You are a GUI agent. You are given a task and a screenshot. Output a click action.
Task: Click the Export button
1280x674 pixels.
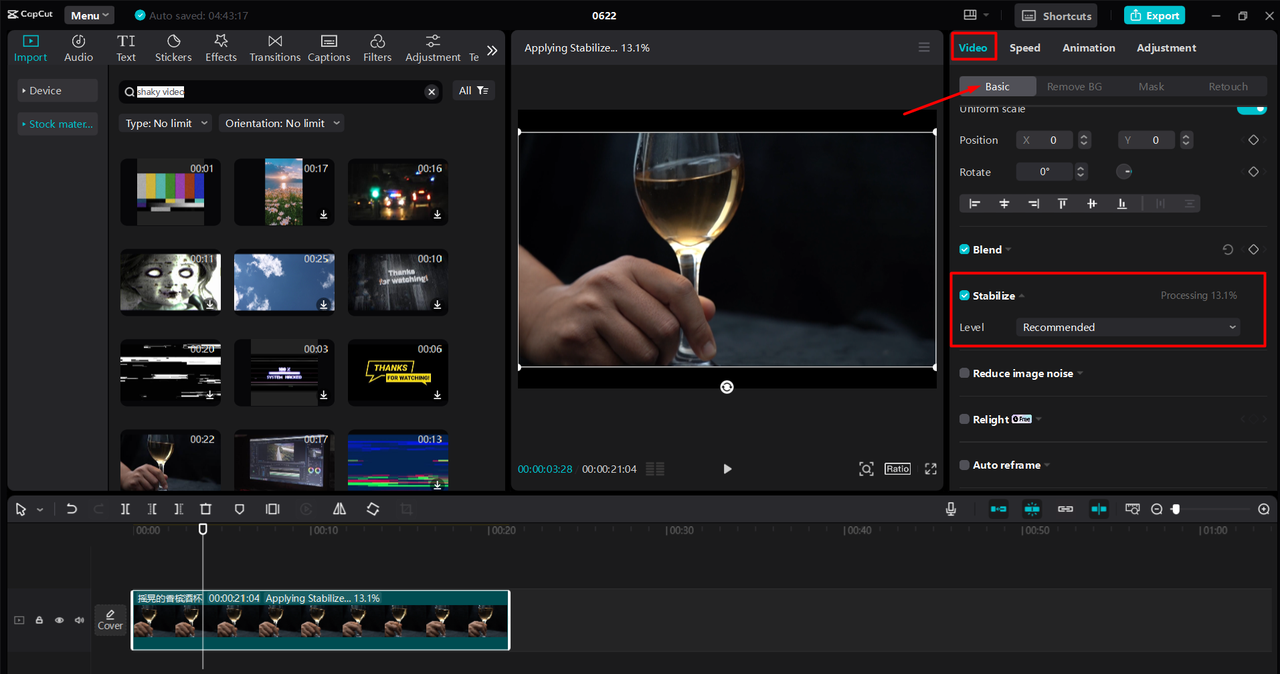[1154, 15]
